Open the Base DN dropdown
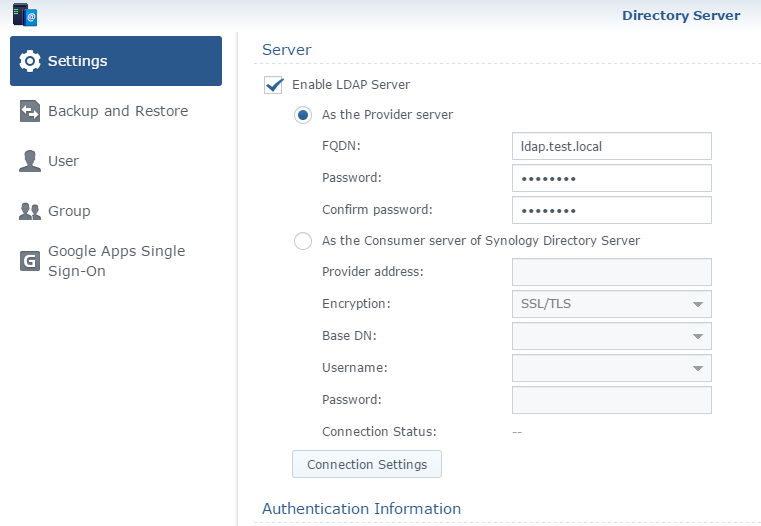Image resolution: width=761 pixels, height=526 pixels. [611, 336]
